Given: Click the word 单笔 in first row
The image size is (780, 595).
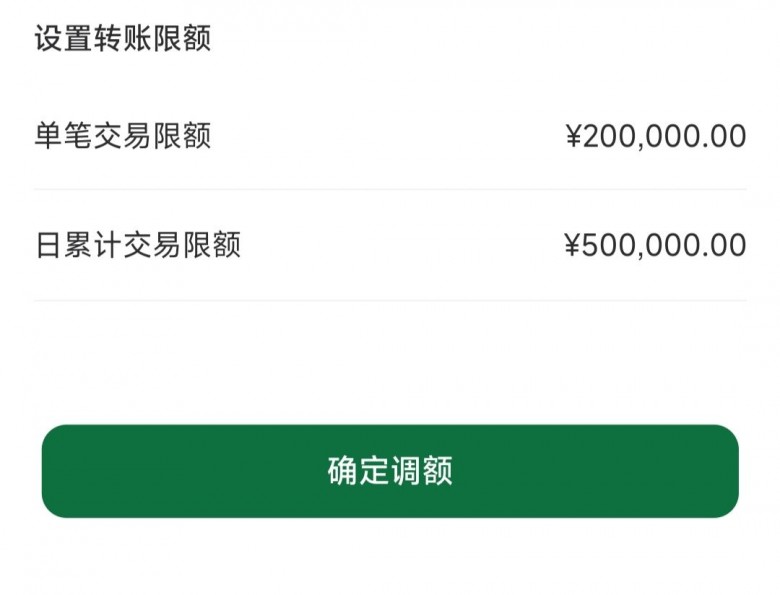Looking at the screenshot, I should tap(63, 136).
